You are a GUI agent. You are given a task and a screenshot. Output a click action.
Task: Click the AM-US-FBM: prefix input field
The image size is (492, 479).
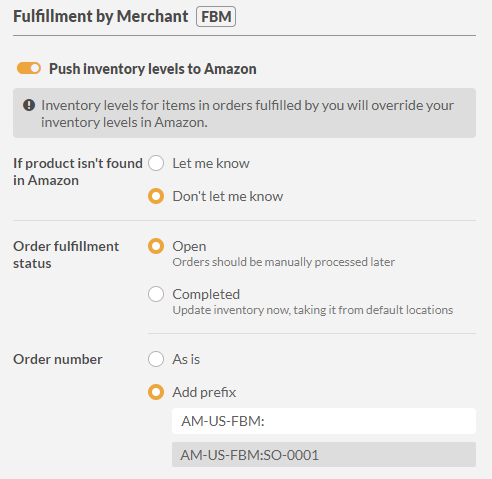(x=324, y=421)
